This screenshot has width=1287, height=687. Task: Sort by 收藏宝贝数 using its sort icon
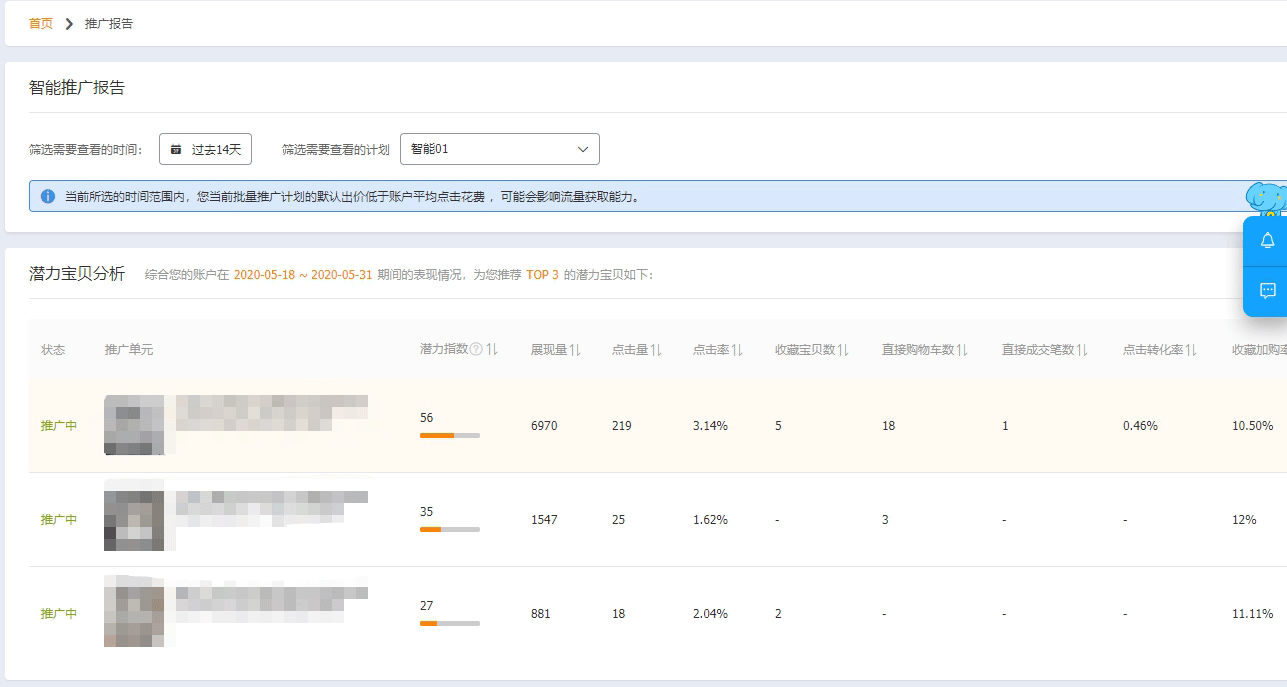pyautogui.click(x=843, y=350)
